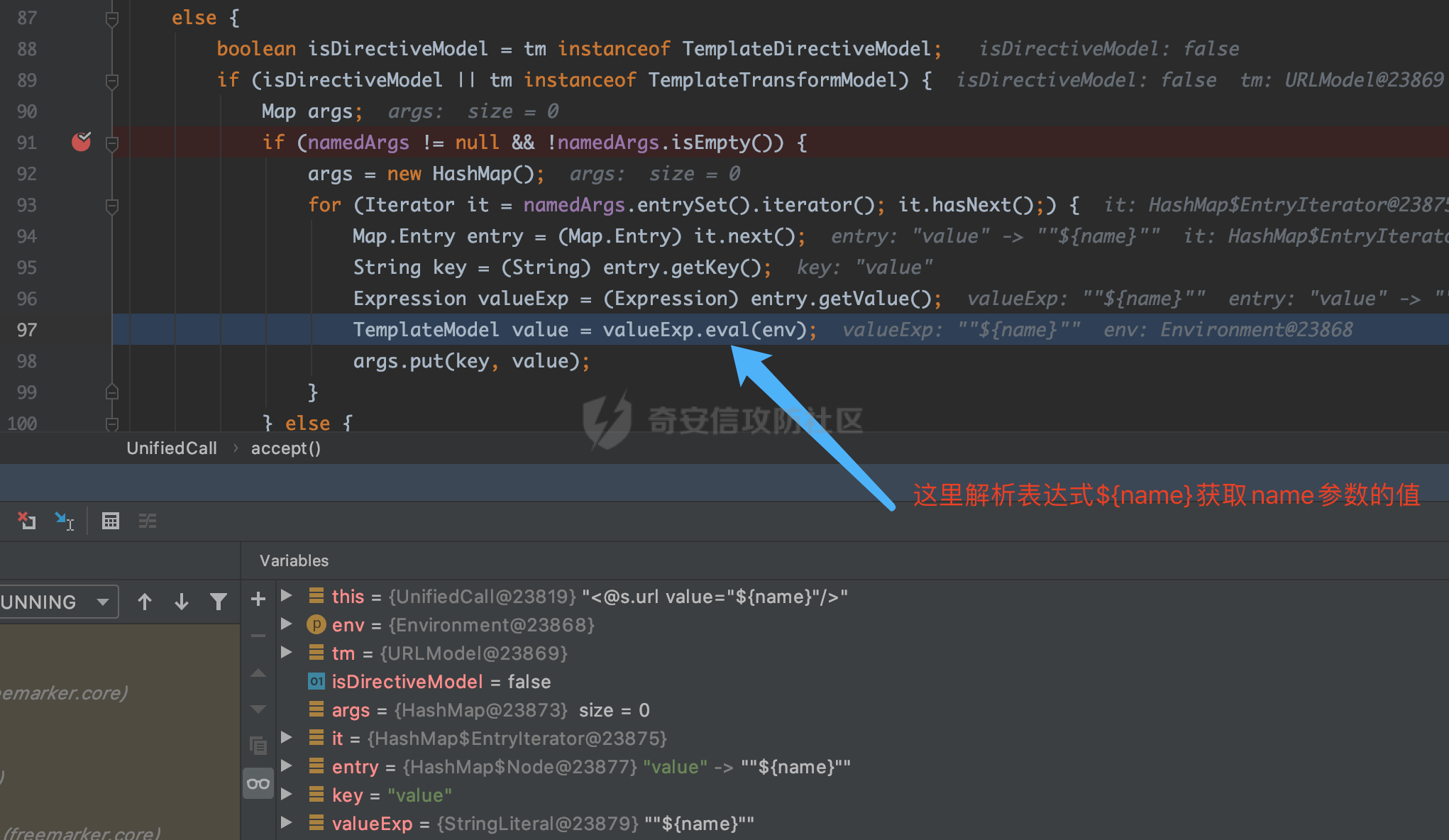Click the frames filter funnel icon
This screenshot has width=1449, height=840.
pyautogui.click(x=219, y=602)
